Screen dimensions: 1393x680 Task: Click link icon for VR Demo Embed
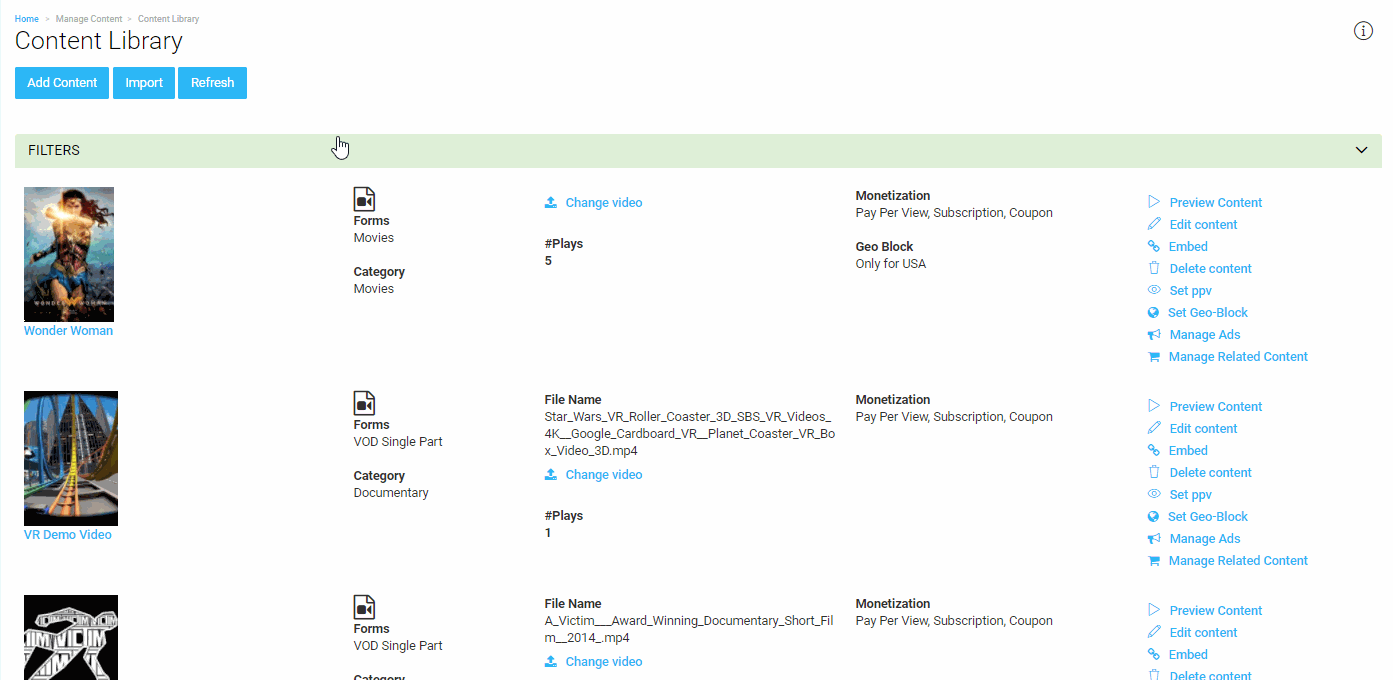(1154, 450)
